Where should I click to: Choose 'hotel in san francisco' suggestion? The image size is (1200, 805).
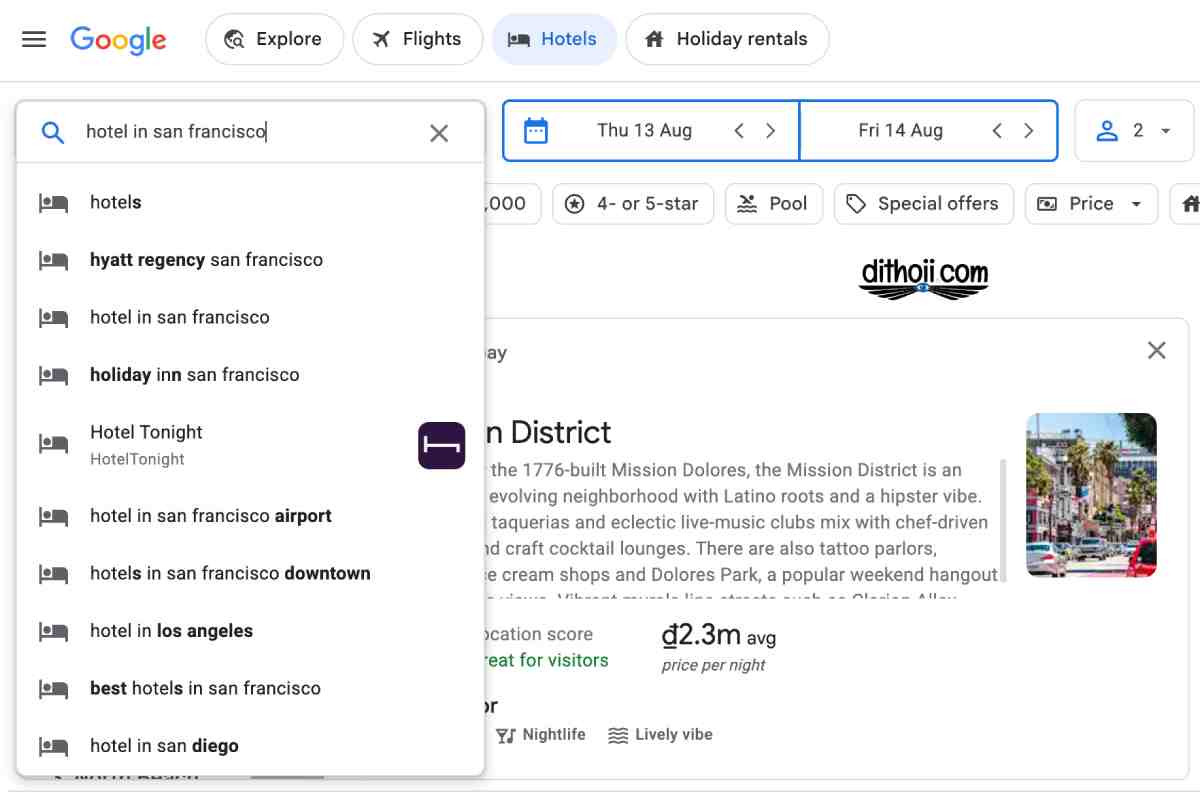point(250,318)
